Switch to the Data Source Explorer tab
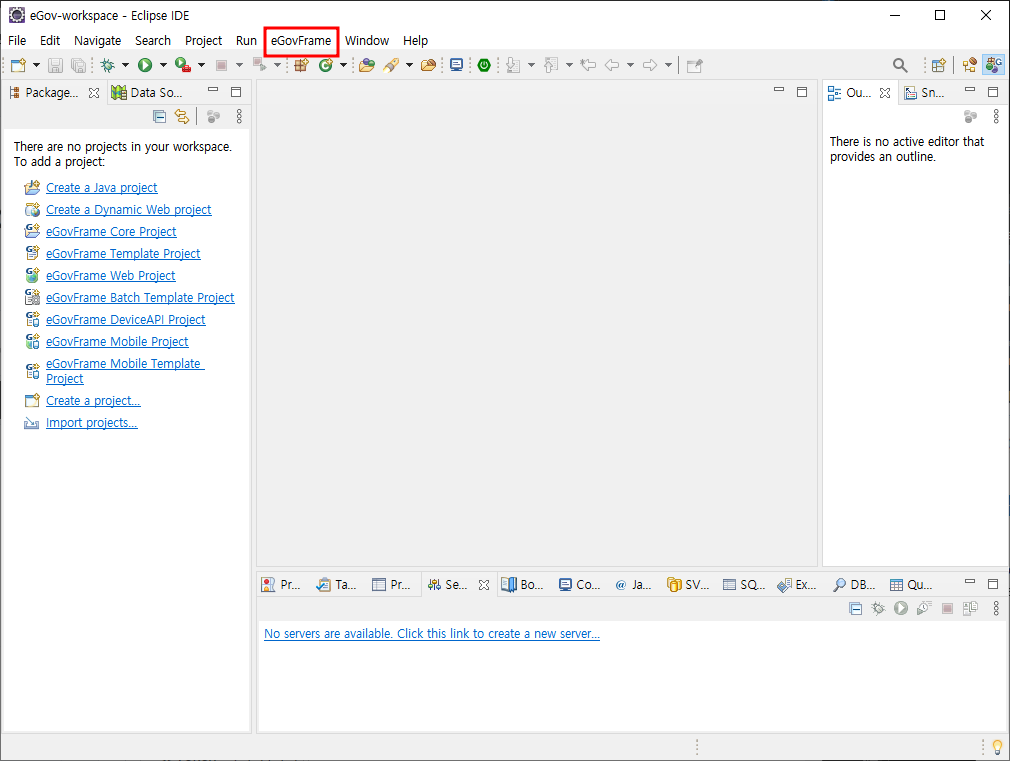This screenshot has height=761, width=1010. coord(148,93)
